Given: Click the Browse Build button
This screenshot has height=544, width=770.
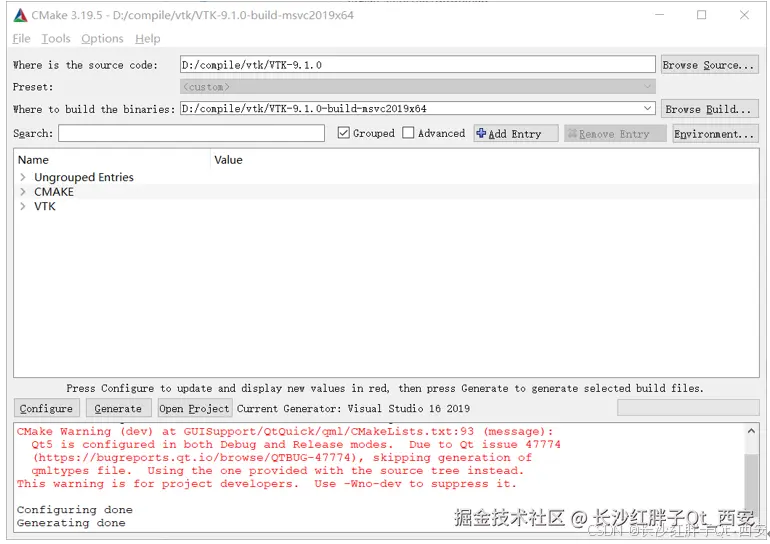Looking at the screenshot, I should 709,109.
